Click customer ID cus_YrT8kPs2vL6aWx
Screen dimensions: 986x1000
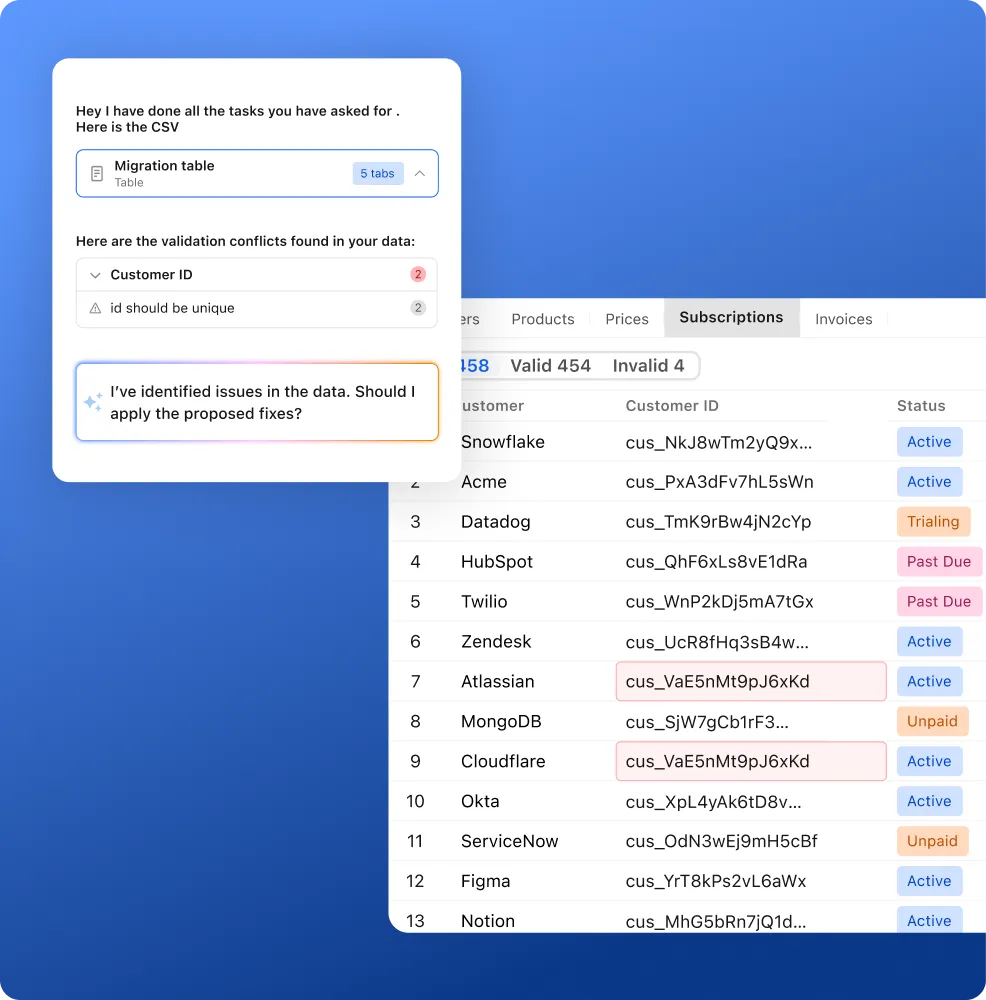click(716, 881)
